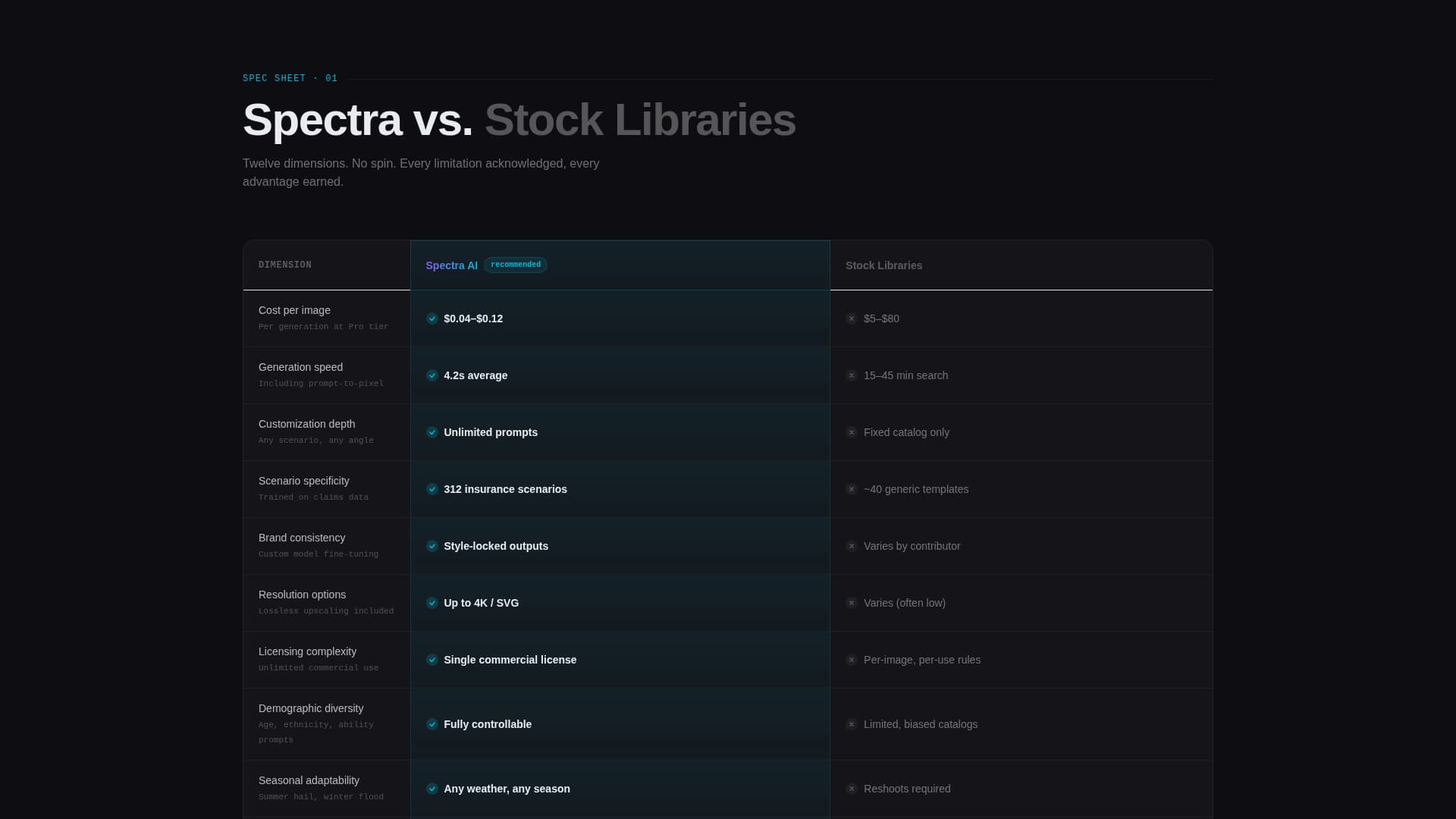Viewport: 1456px width, 819px height.
Task: Click the "Spectra vs. Stock Libraries" heading
Action: point(519,119)
